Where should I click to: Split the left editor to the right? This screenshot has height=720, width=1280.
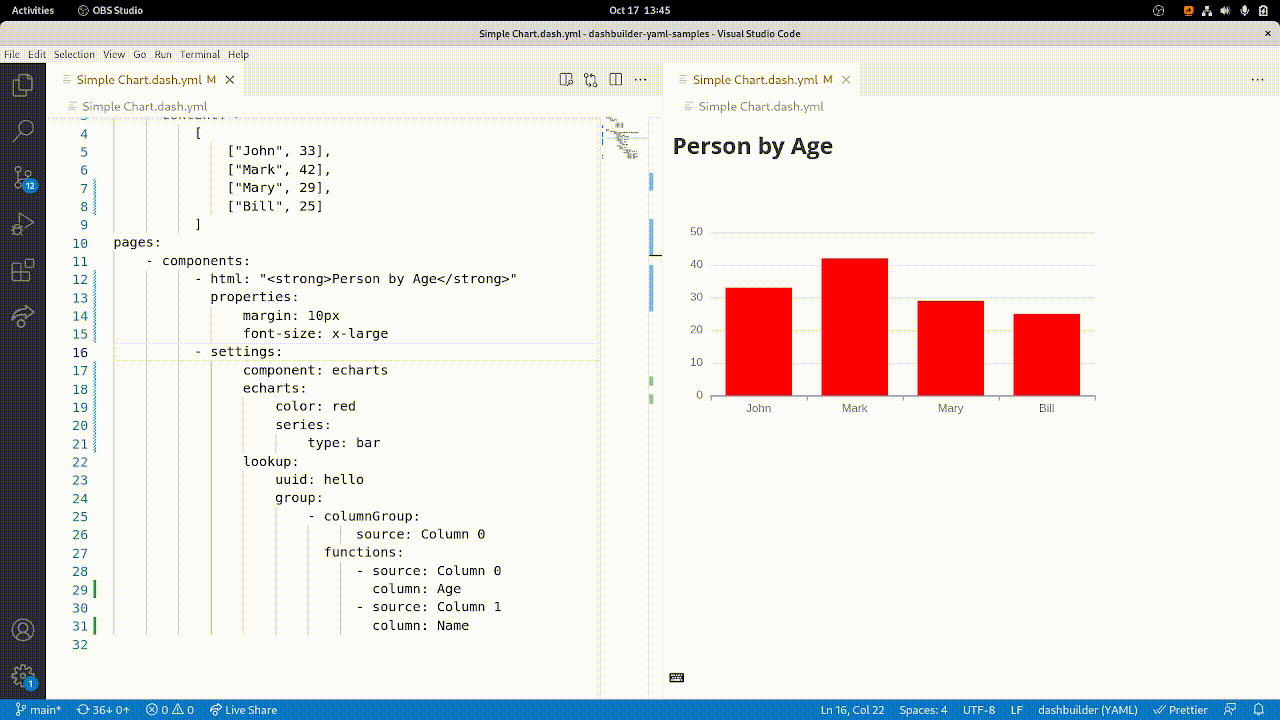point(616,79)
